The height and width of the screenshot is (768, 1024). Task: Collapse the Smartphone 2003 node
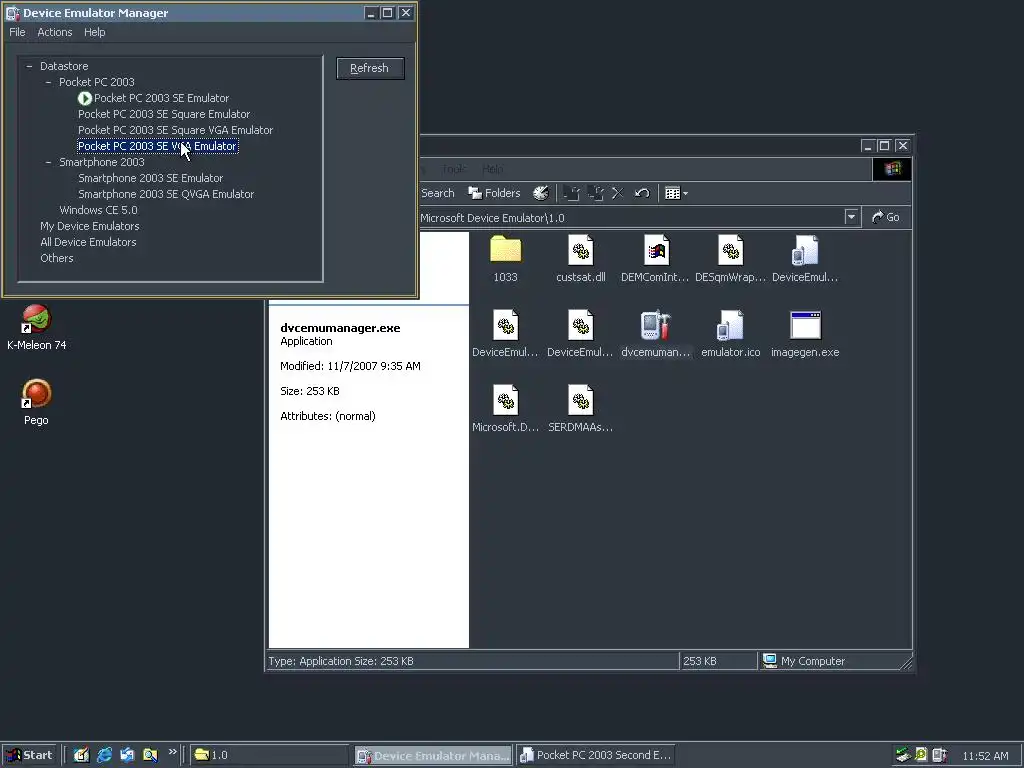pyautogui.click(x=48, y=162)
